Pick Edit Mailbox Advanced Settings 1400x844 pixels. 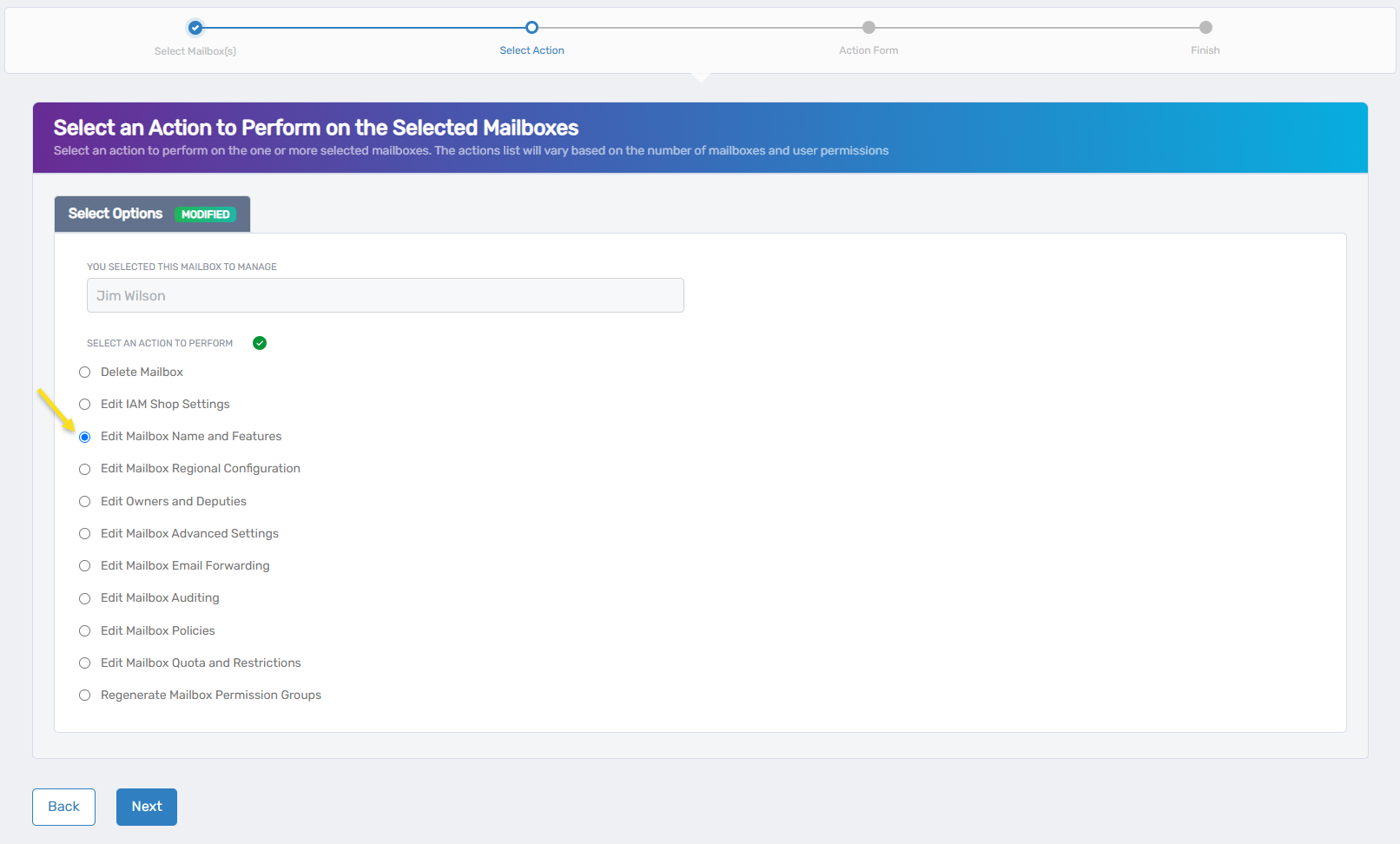point(85,534)
